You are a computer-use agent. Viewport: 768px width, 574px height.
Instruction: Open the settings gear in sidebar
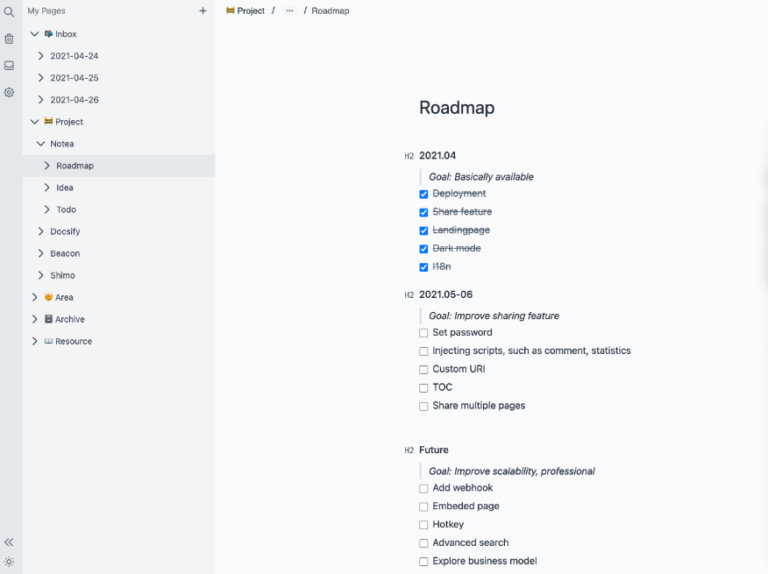click(9, 92)
